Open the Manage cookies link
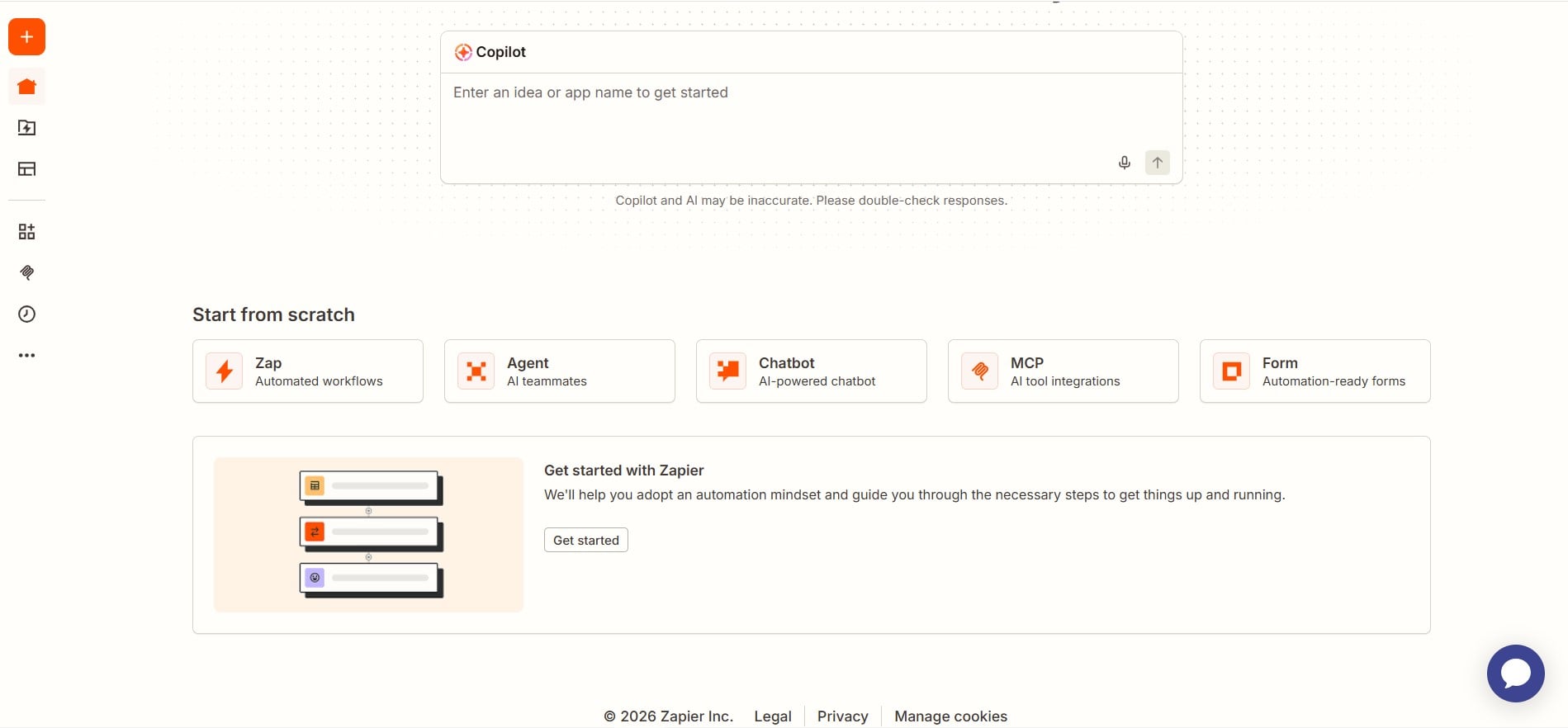Screen dimensions: 1568x728 (951, 716)
